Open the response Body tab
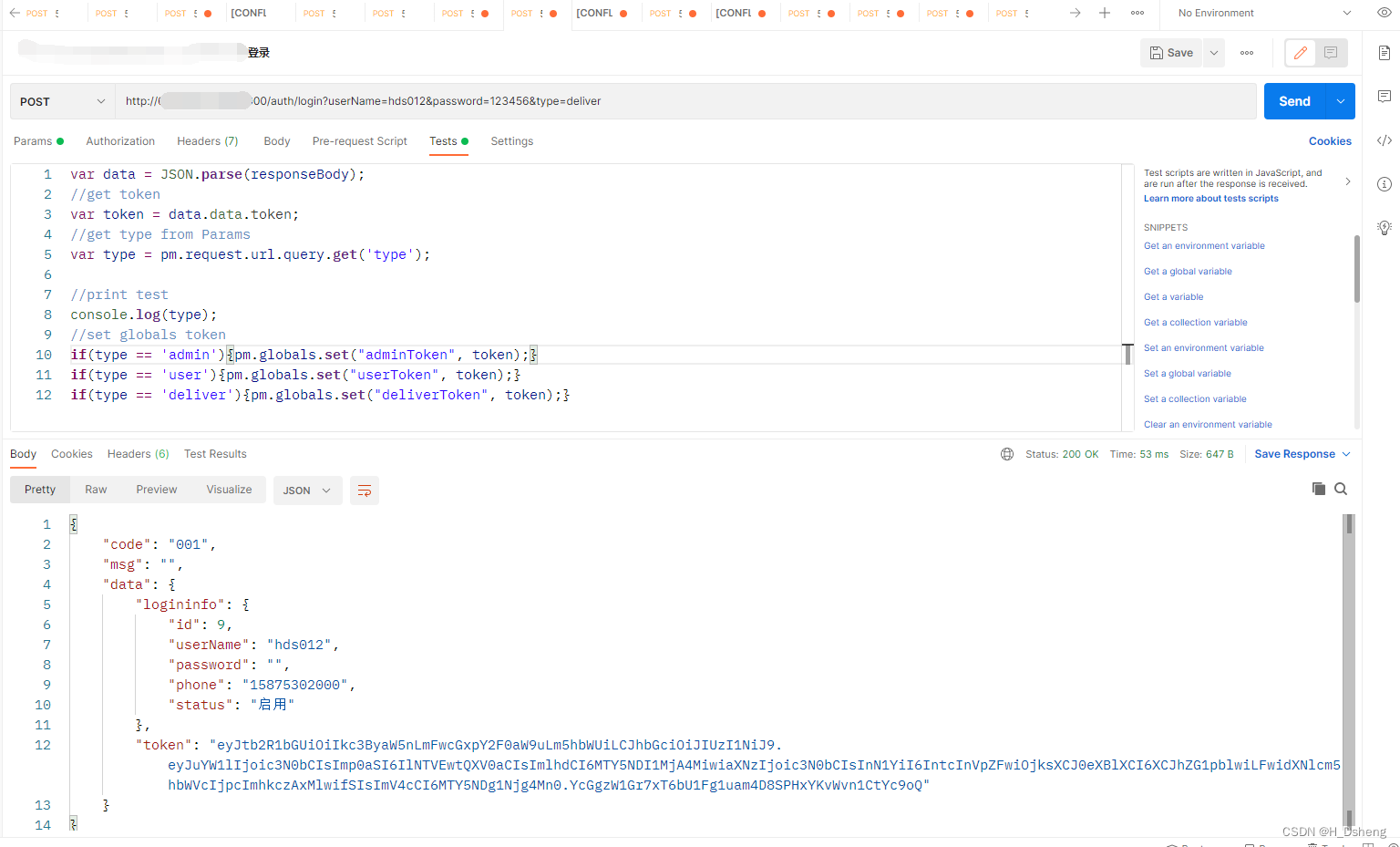 pos(23,454)
